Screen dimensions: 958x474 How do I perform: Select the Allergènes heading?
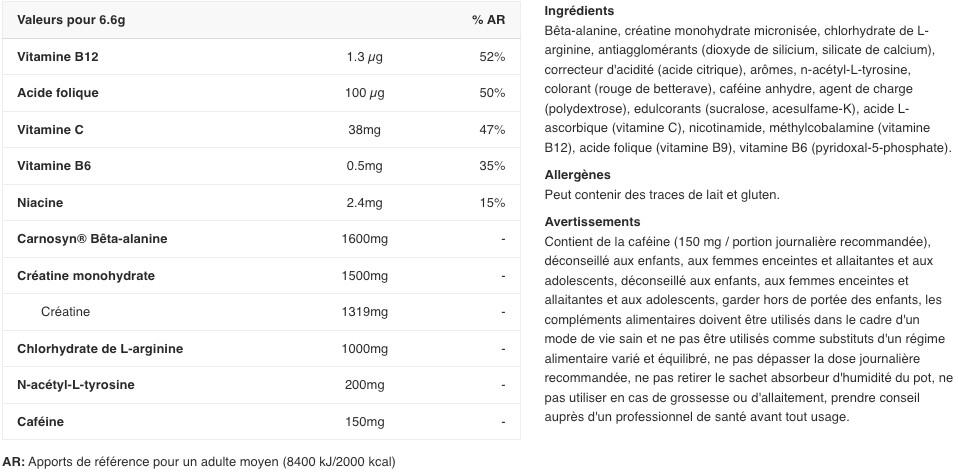[x=577, y=175]
